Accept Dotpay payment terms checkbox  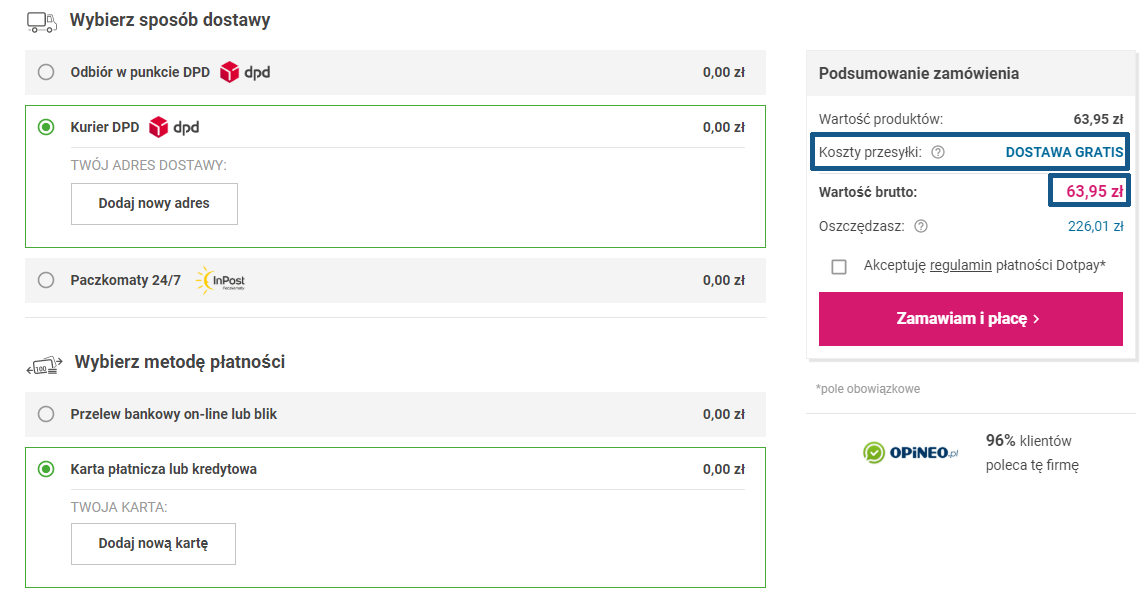click(839, 266)
